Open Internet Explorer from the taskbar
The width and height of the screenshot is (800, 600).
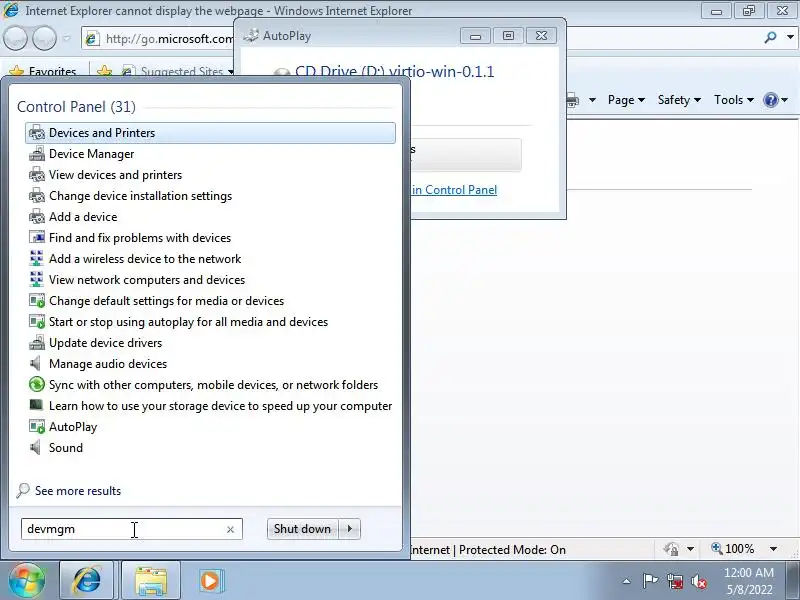click(87, 580)
